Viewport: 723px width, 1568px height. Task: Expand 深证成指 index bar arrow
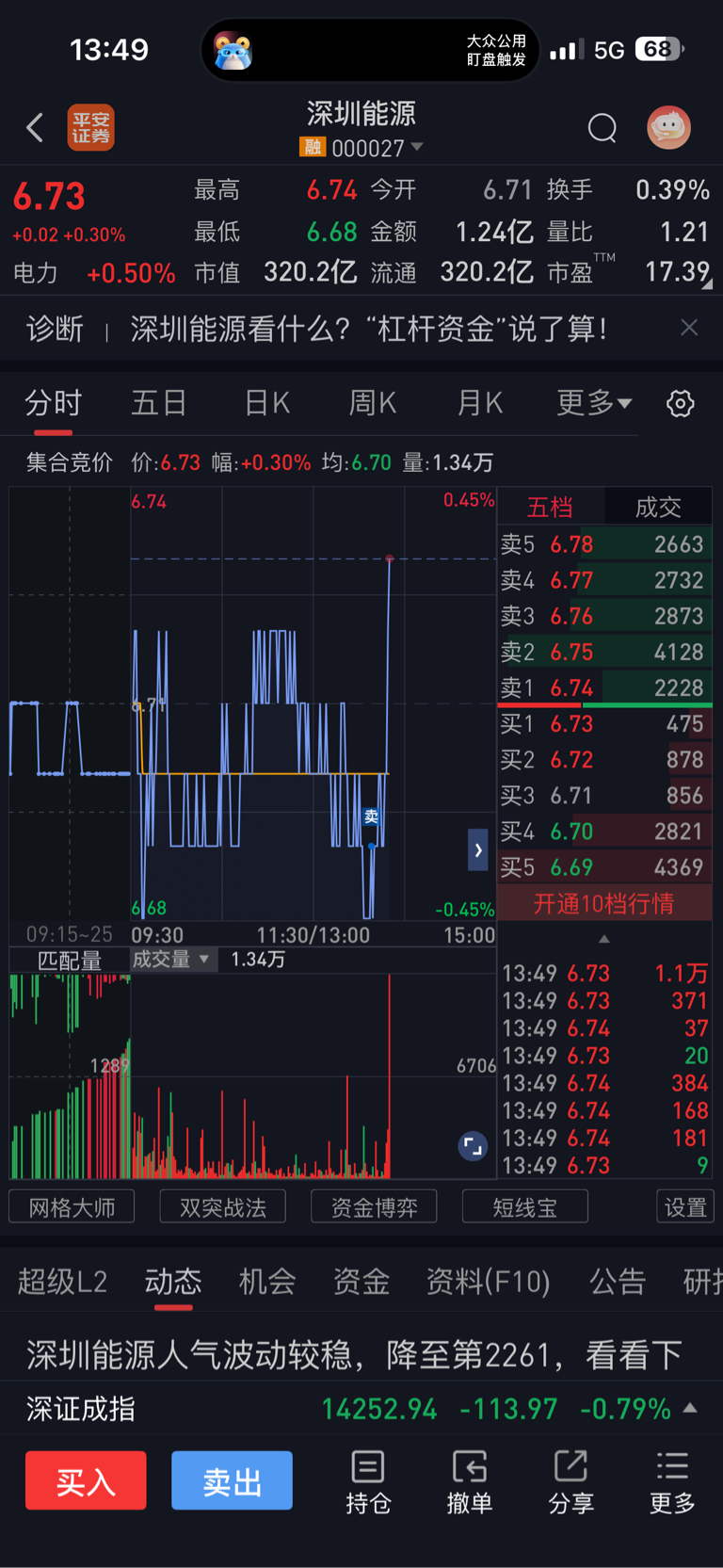(690, 1408)
